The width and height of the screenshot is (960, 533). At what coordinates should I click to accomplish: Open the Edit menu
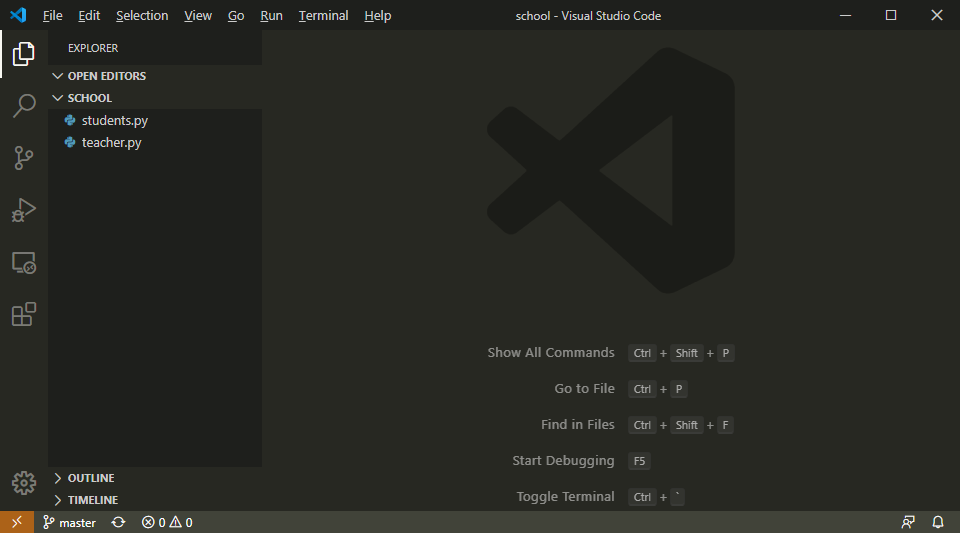pyautogui.click(x=89, y=15)
